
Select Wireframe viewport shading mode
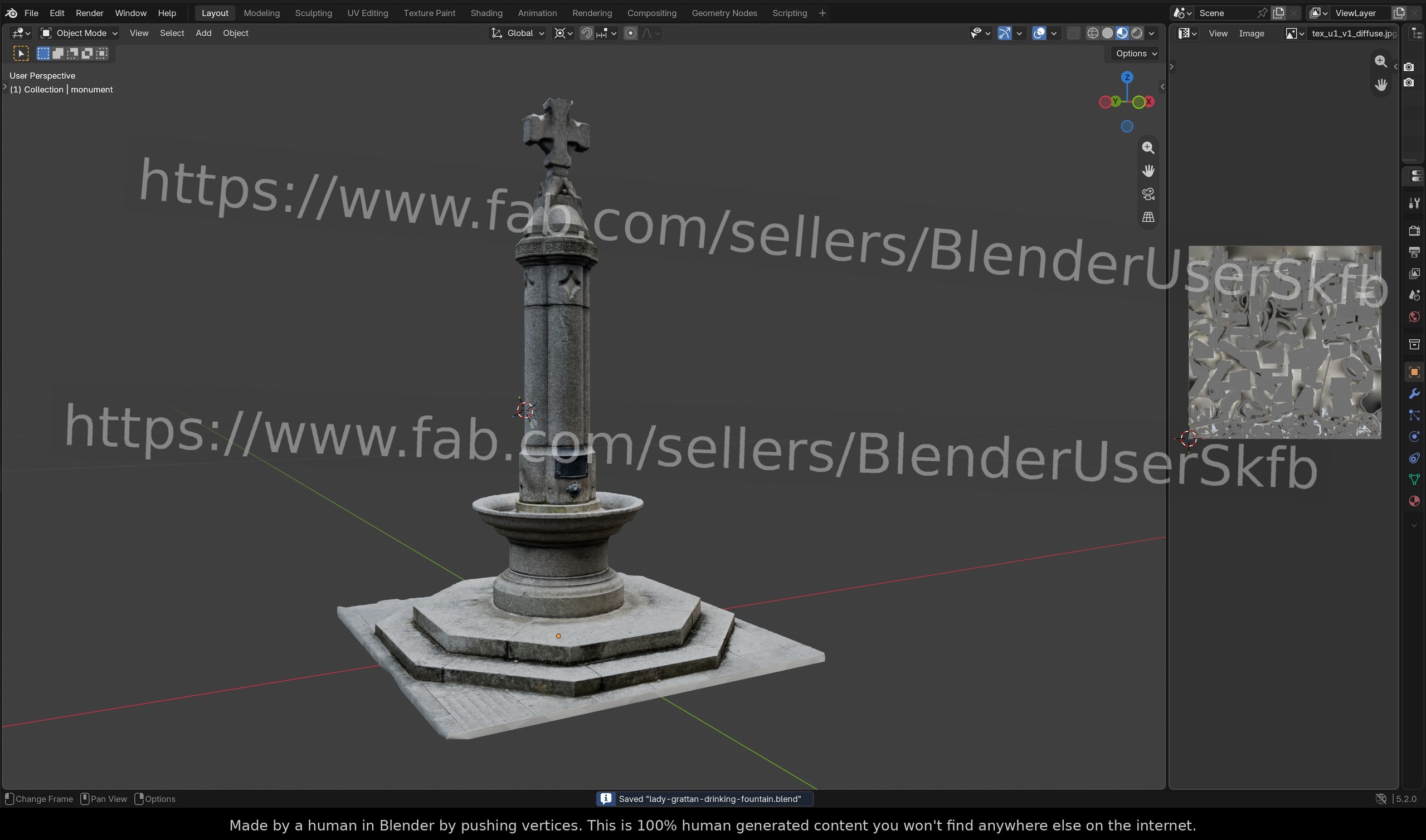coord(1093,33)
